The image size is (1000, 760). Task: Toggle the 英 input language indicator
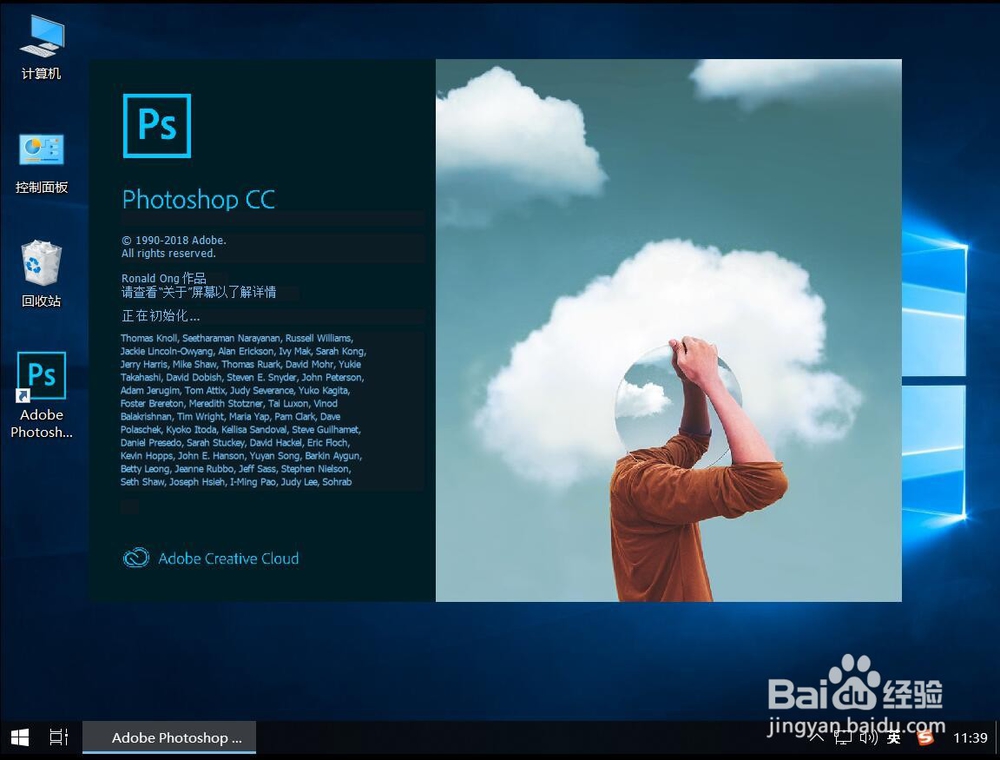tap(894, 738)
